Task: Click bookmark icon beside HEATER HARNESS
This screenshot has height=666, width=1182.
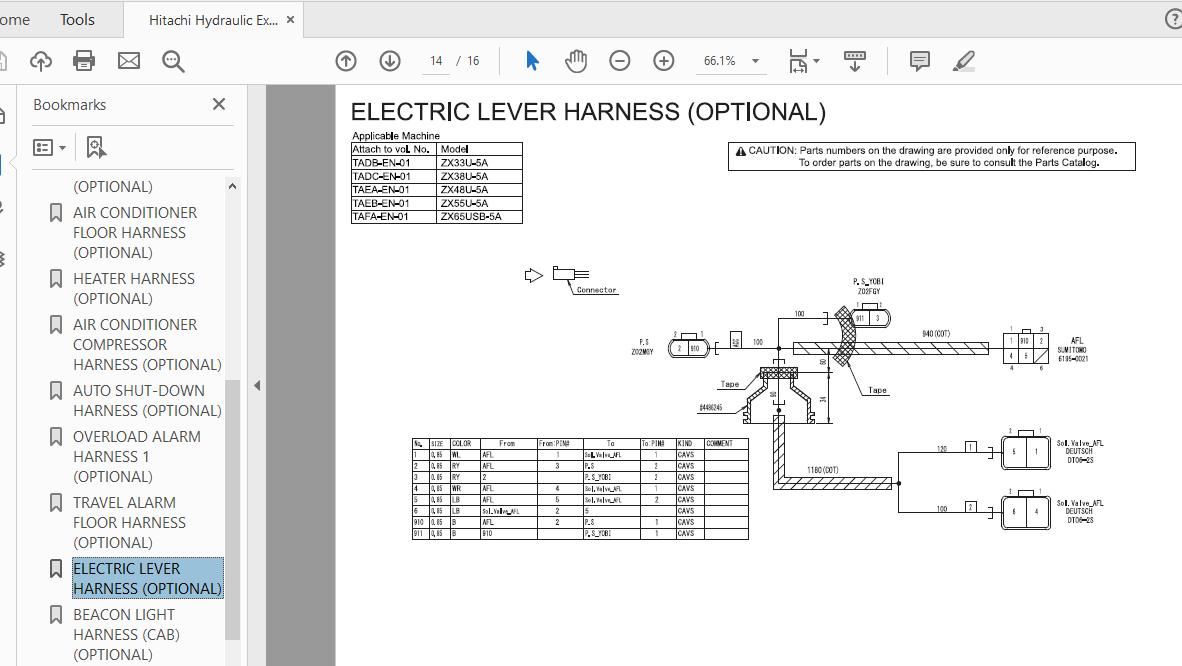Action: (x=56, y=279)
